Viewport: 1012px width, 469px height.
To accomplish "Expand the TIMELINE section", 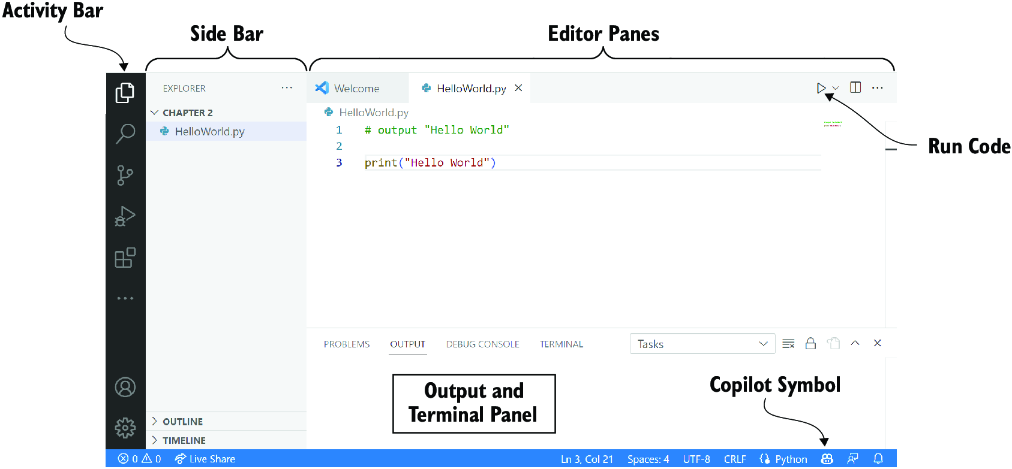I will pos(227,440).
